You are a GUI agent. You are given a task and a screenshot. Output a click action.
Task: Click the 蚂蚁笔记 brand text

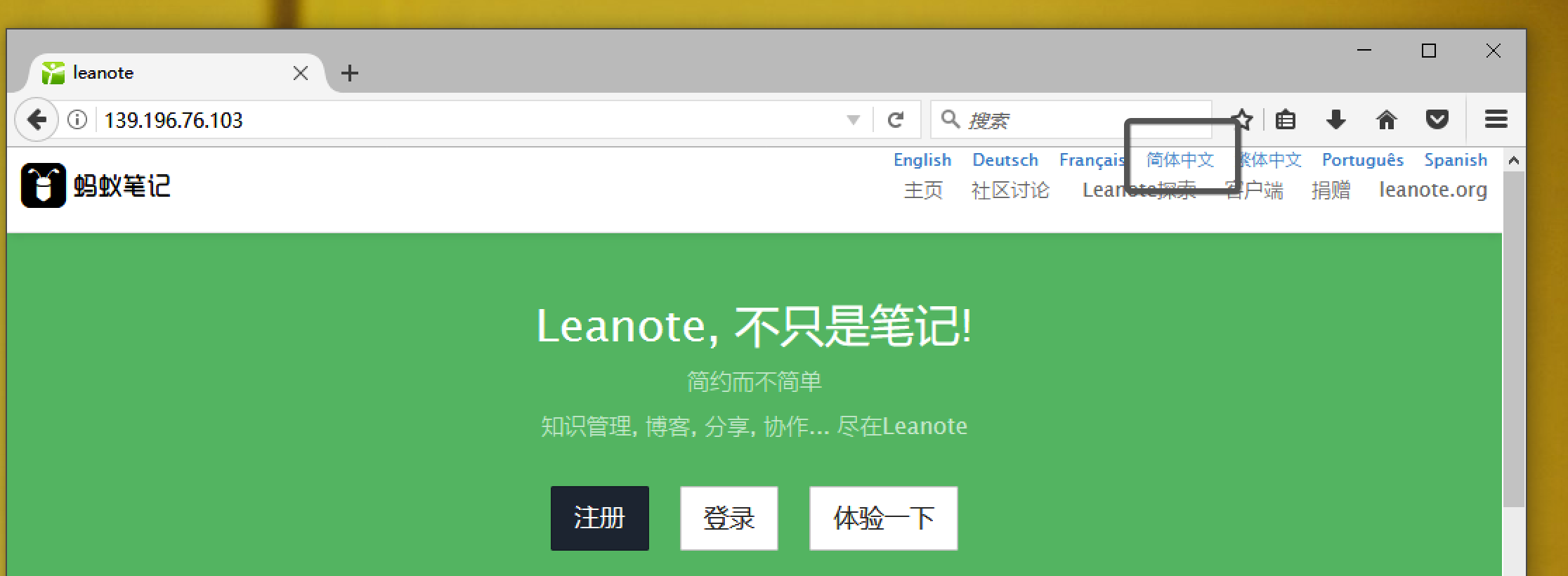(x=122, y=186)
